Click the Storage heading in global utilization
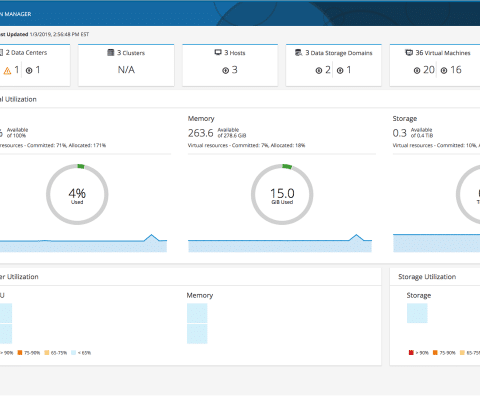Image resolution: width=480 pixels, height=398 pixels. click(405, 119)
